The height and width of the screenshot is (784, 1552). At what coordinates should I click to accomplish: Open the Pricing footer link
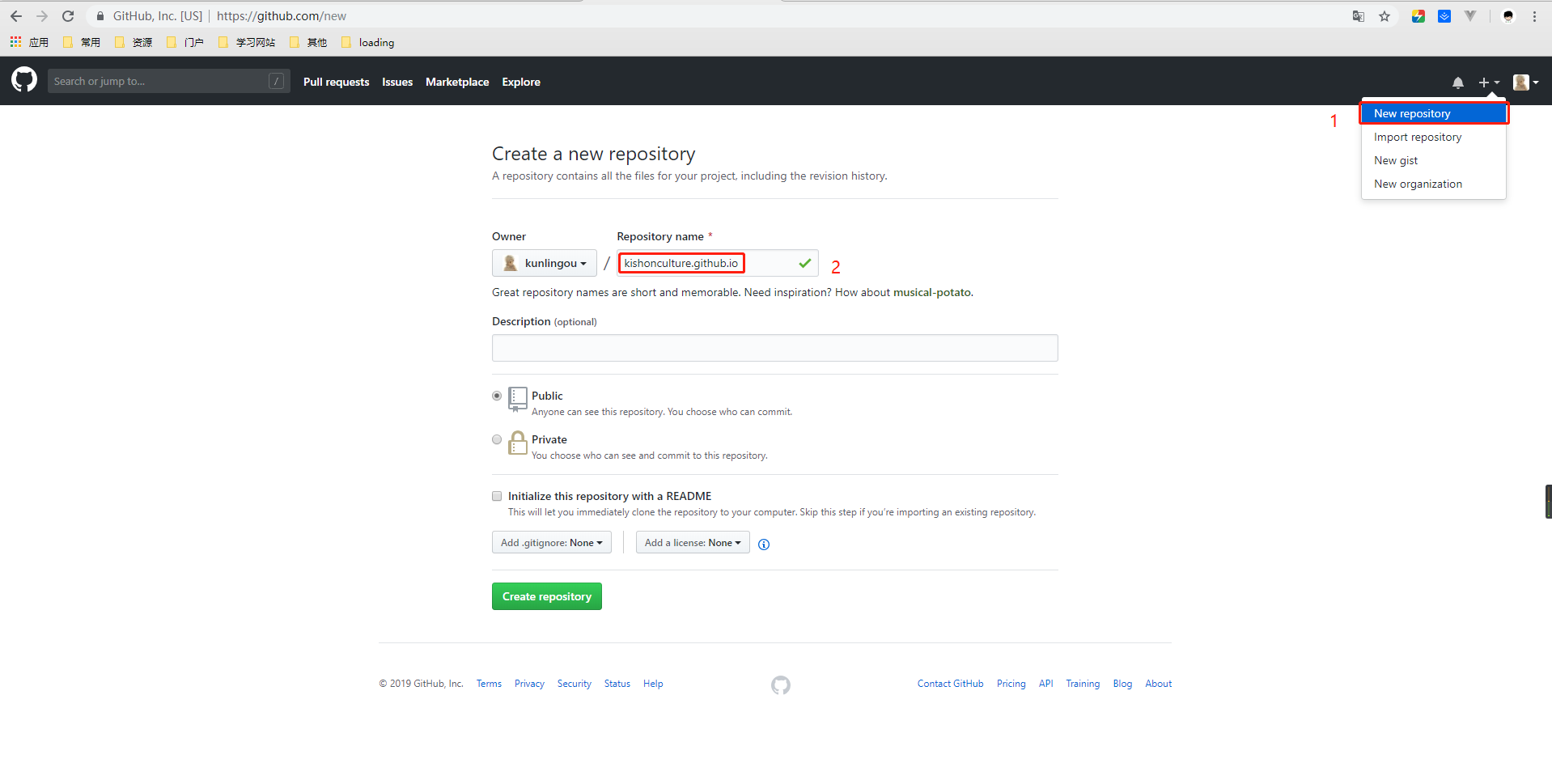(x=1011, y=684)
